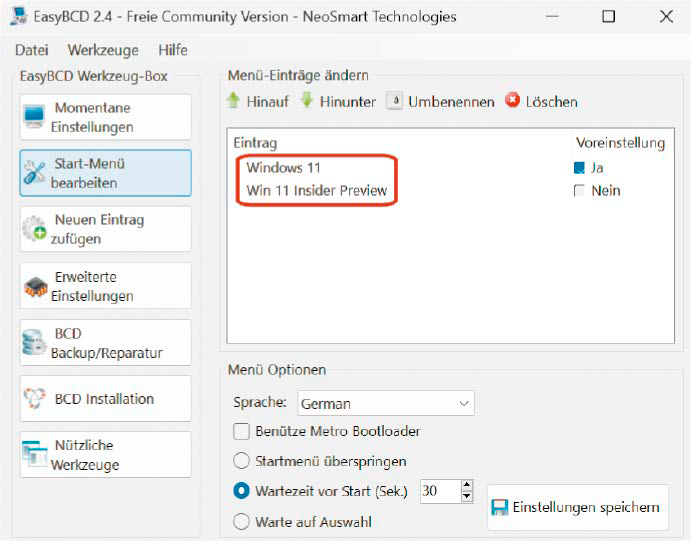Toggle default checkbox for Windows 11 (Ja)
Screen dimensions: 691x541
[x=579, y=168]
